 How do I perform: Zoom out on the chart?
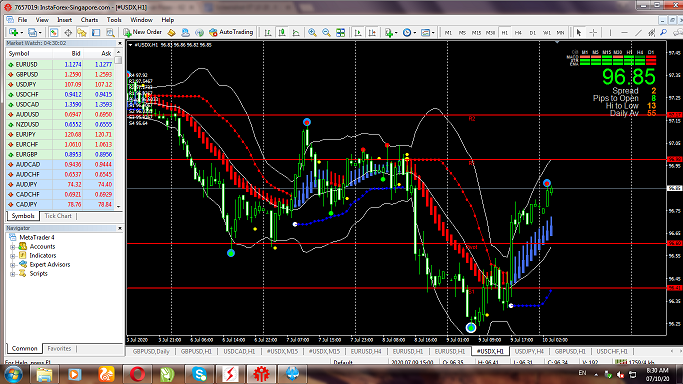(326, 32)
